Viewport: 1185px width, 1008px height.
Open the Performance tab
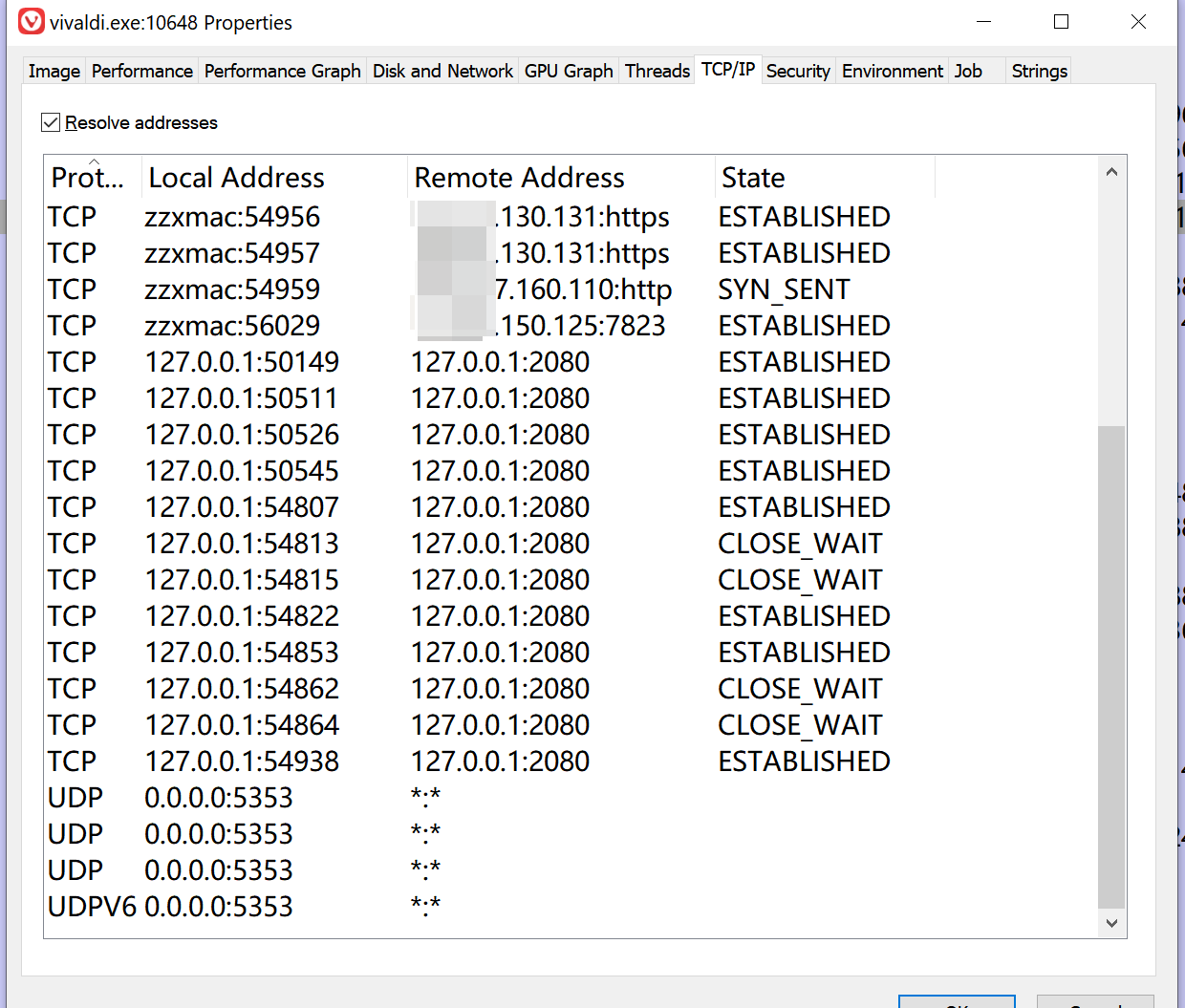[142, 71]
